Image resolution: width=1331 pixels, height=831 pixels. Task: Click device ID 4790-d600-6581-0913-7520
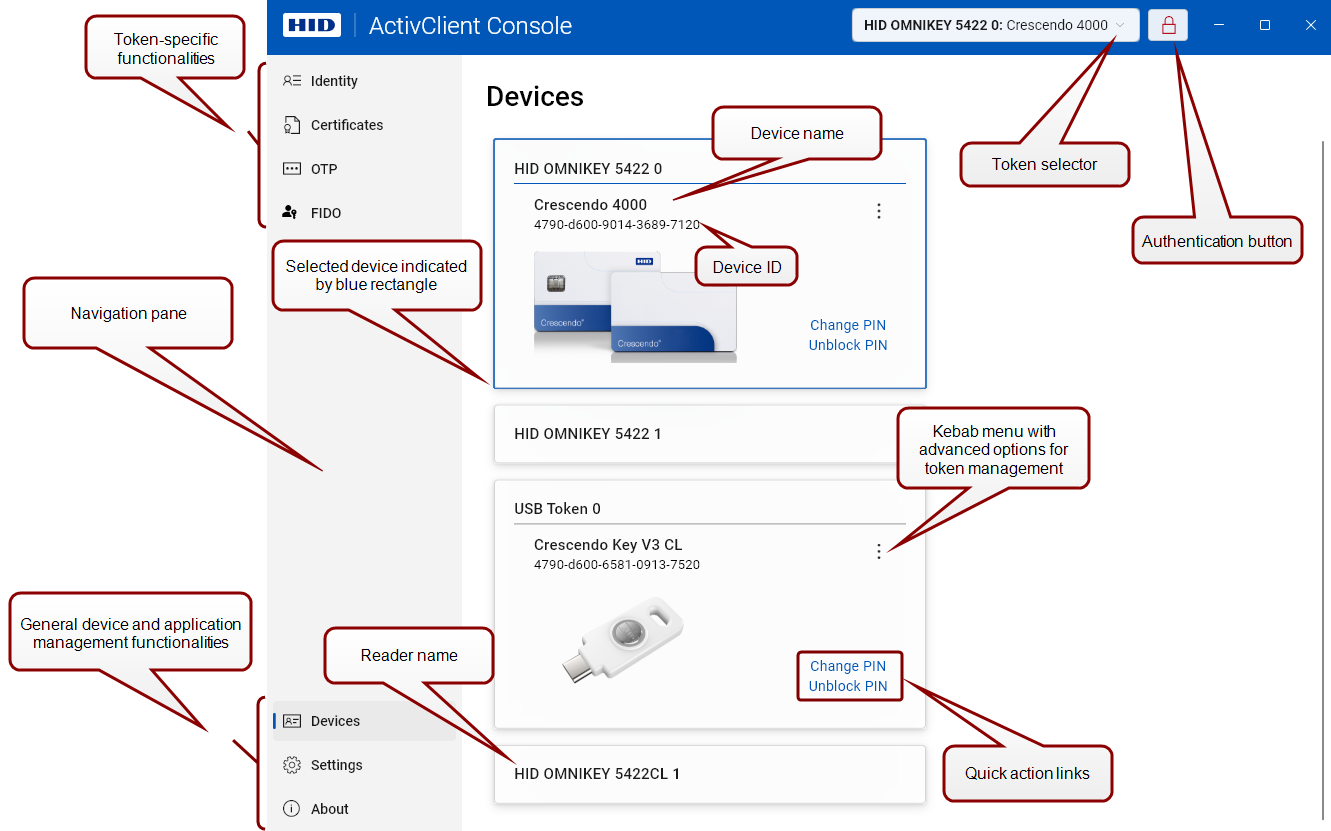tap(617, 565)
